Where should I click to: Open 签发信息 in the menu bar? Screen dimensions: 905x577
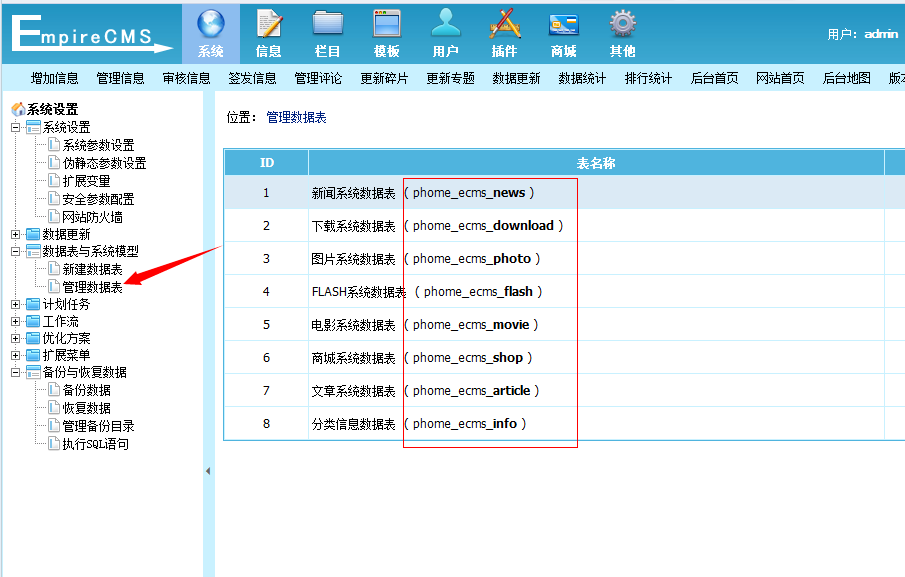coord(252,78)
